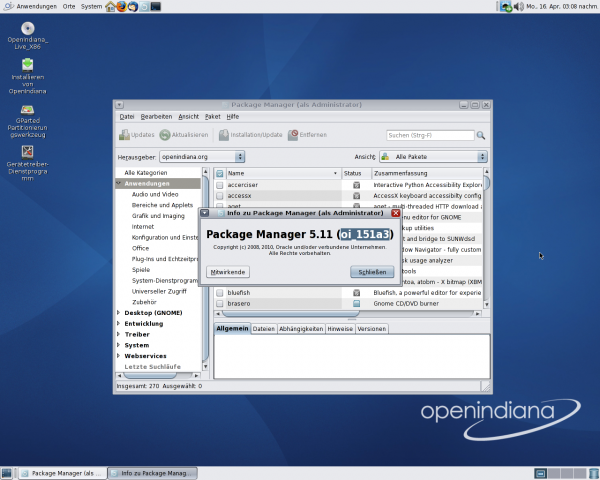Click the volume speaker tray icon
Image resolution: width=600 pixels, height=480 pixels.
point(518,7)
